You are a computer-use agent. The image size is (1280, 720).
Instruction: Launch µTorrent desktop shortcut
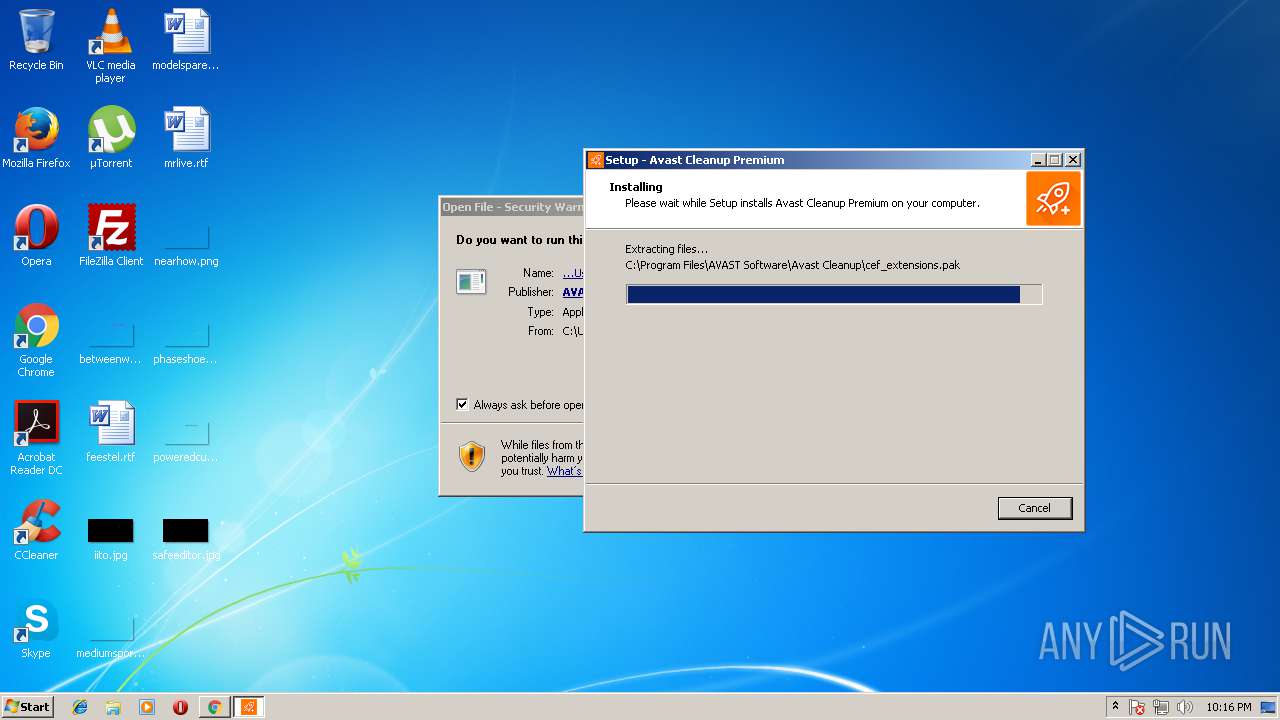click(x=110, y=138)
